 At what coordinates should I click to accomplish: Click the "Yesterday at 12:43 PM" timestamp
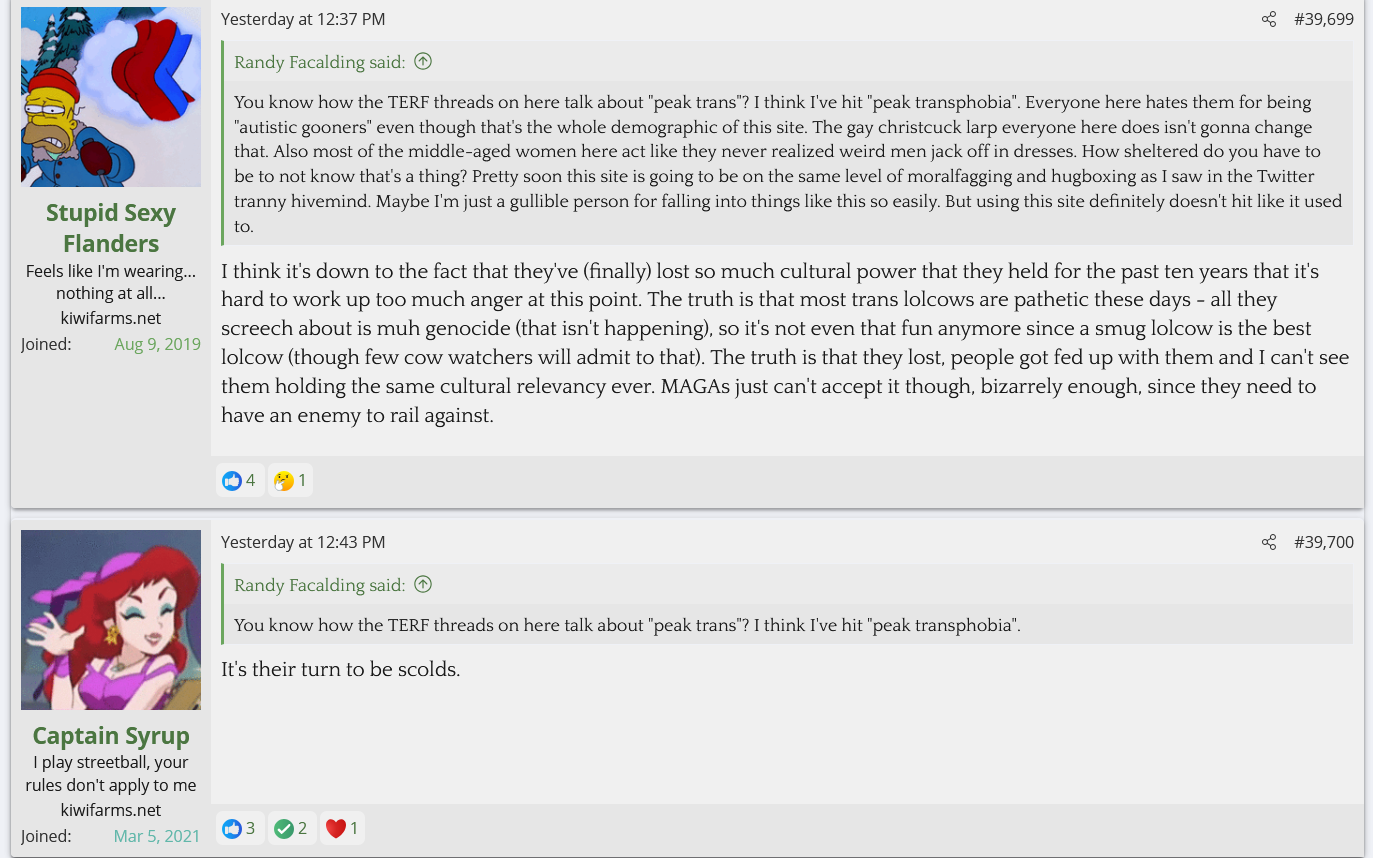tap(303, 542)
